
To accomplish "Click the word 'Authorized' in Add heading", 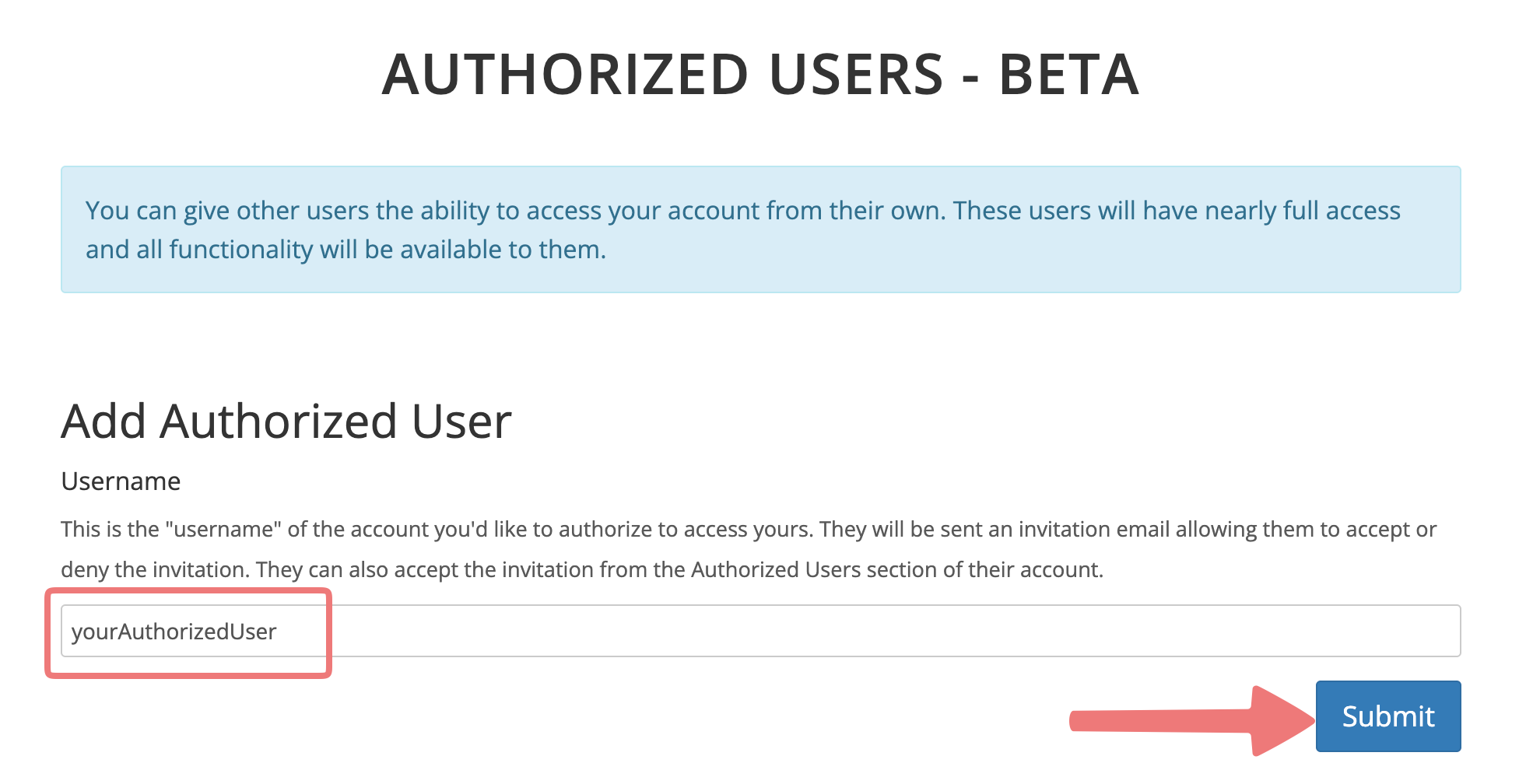I will click(279, 422).
